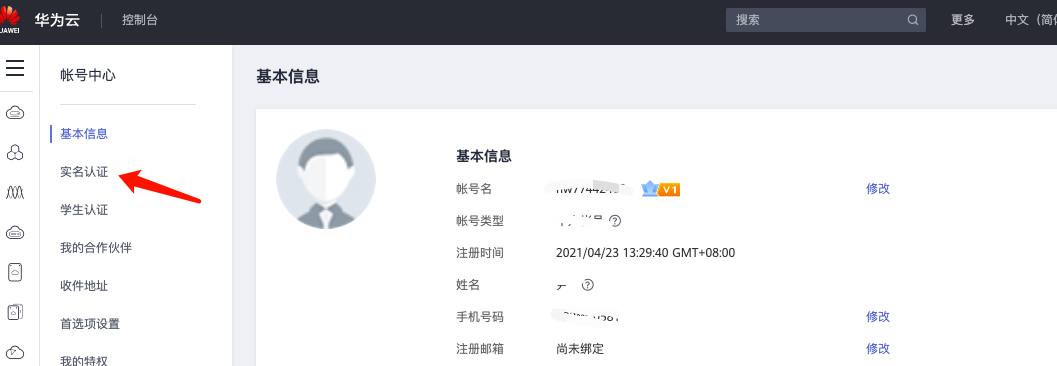Click the 搜索 search input field

826,20
